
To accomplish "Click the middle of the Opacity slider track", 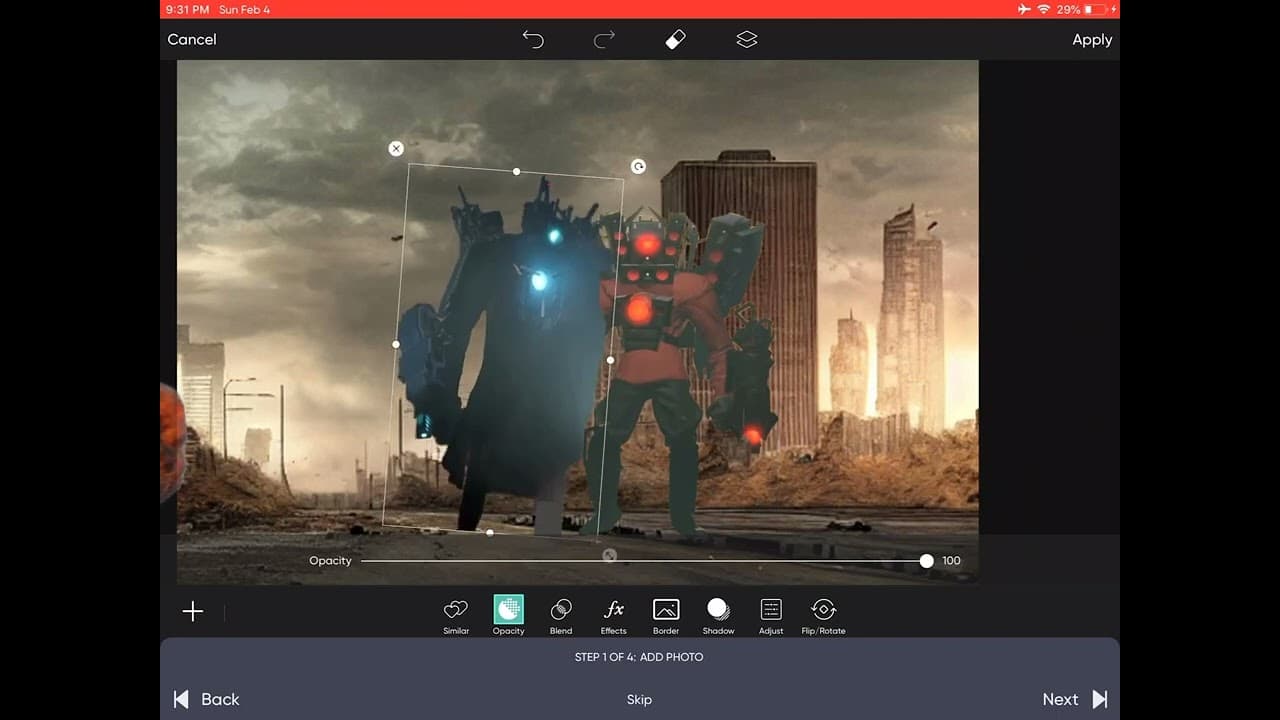I will tap(644, 561).
